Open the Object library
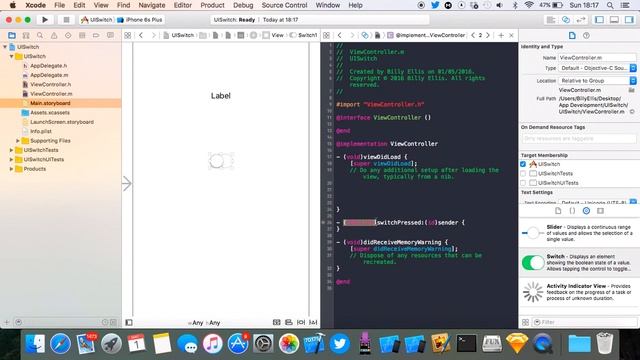Screen dimensions: 640x360 click(x=586, y=211)
